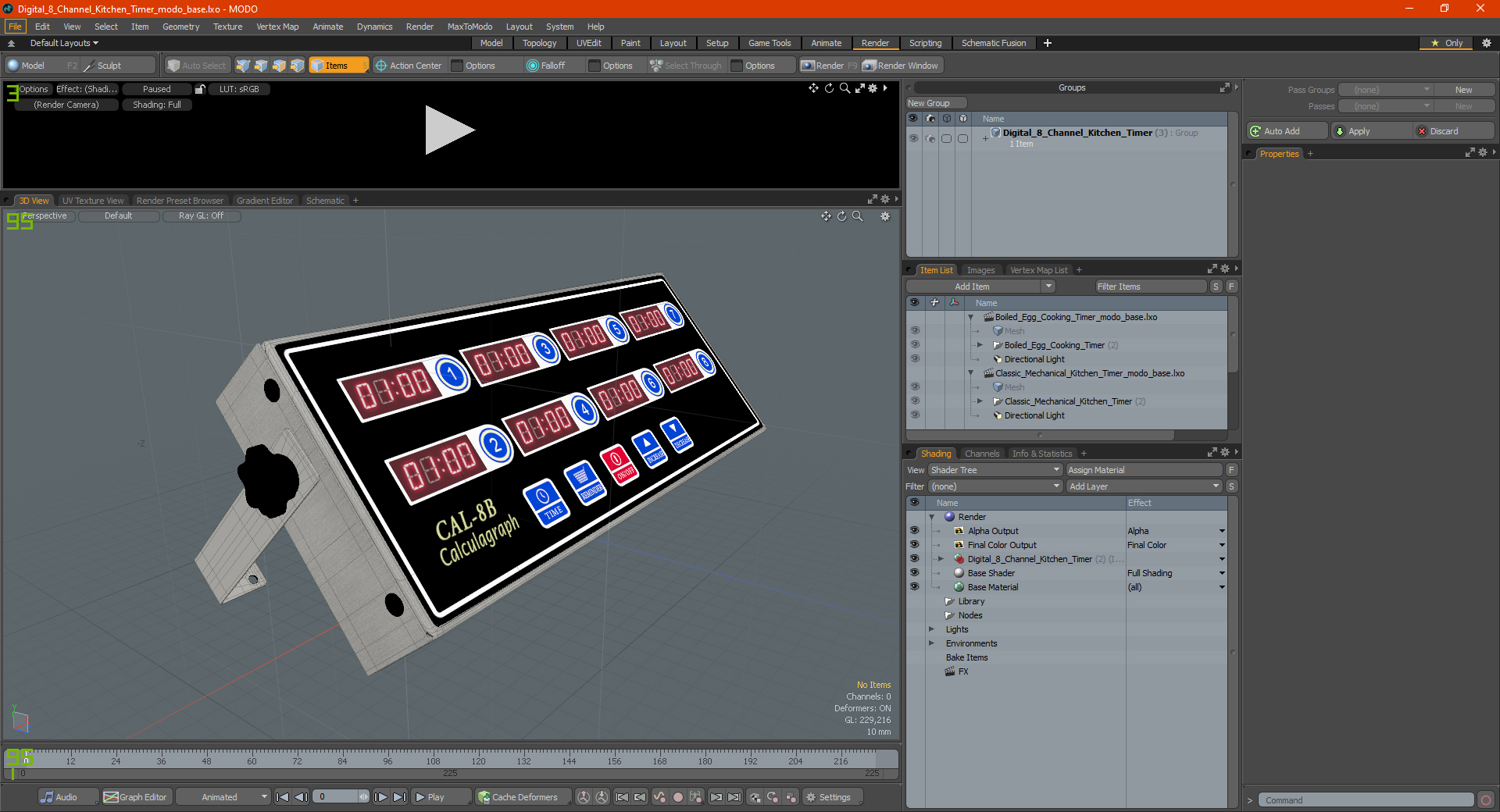Reset render preview with rotate icon
The image size is (1500, 812).
[x=829, y=88]
